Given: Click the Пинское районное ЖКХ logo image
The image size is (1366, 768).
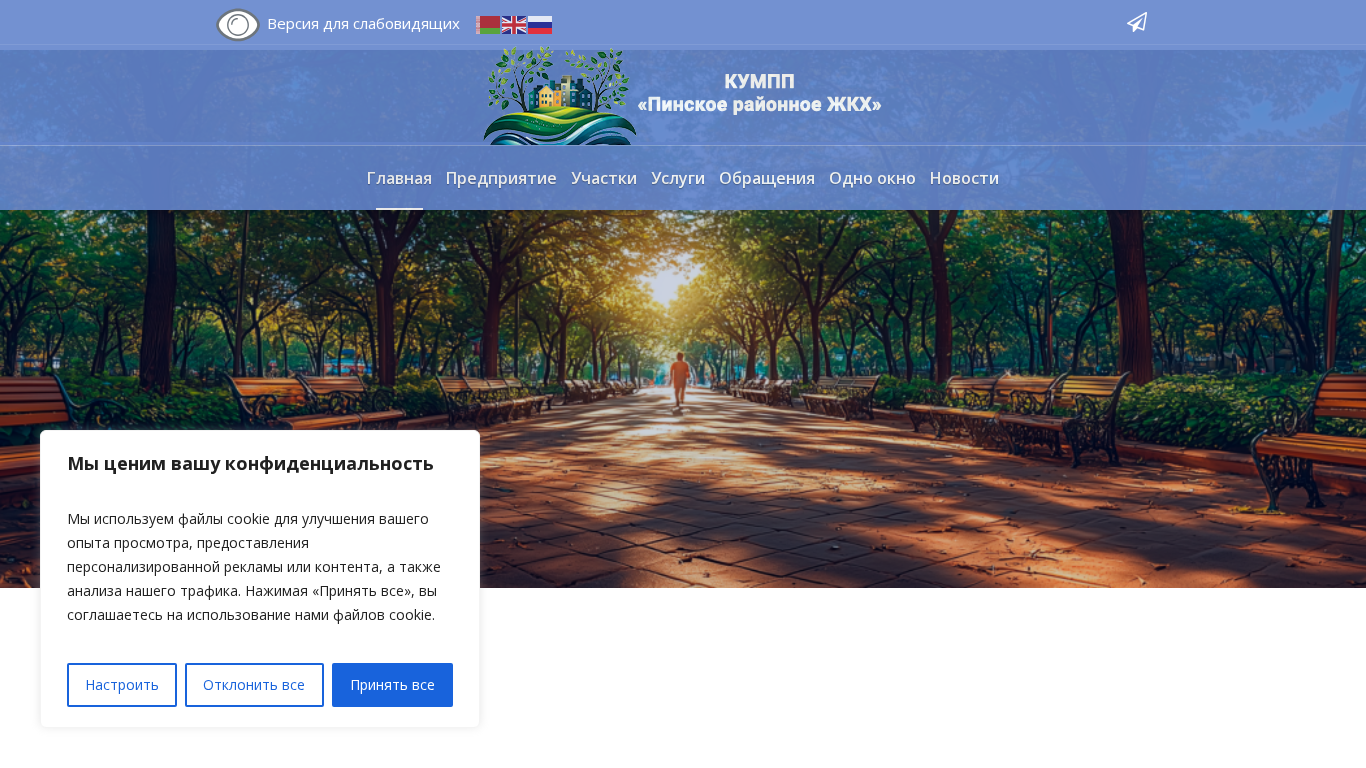Looking at the screenshot, I should click(x=560, y=96).
